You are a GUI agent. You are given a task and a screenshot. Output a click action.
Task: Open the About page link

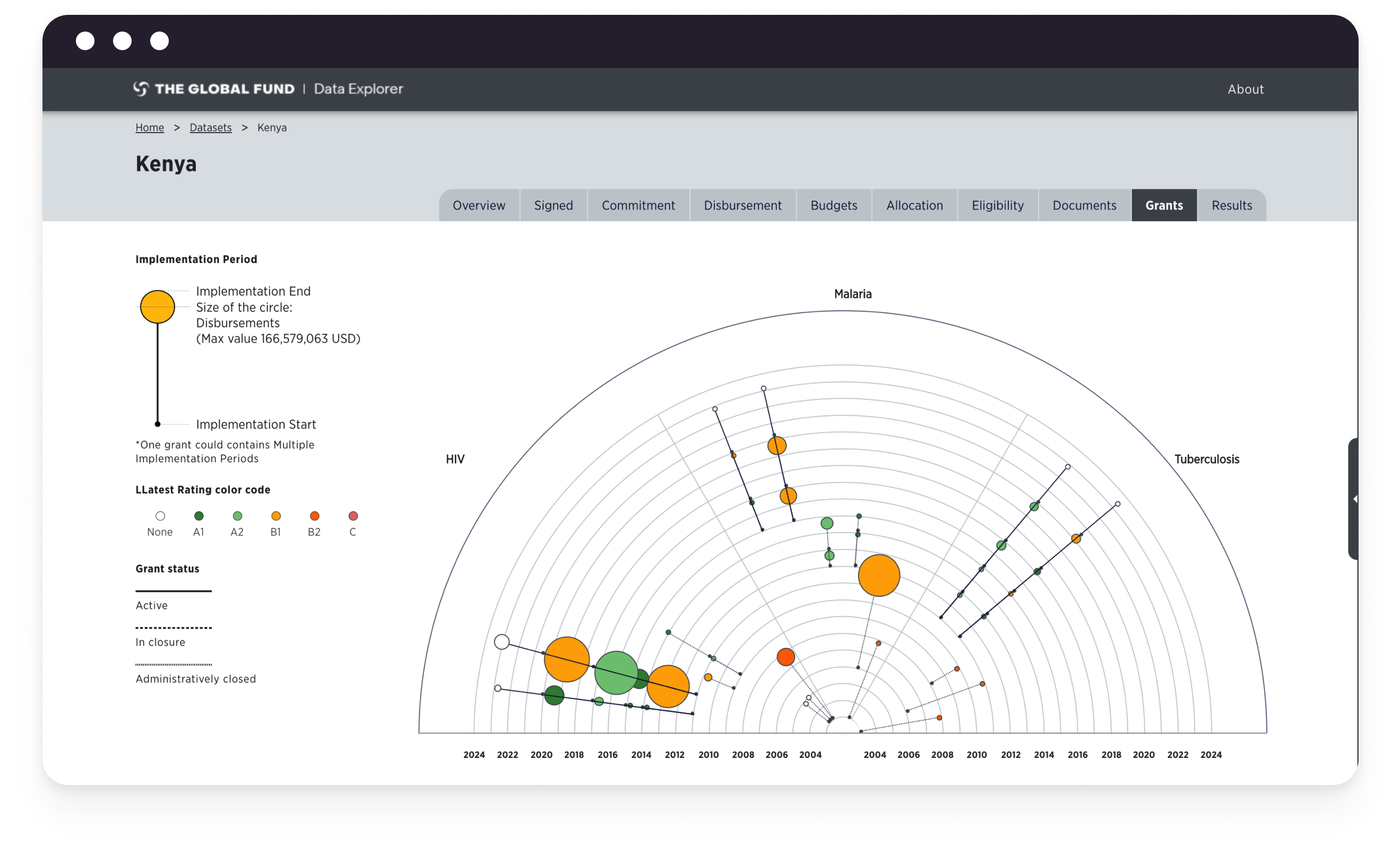pos(1246,89)
